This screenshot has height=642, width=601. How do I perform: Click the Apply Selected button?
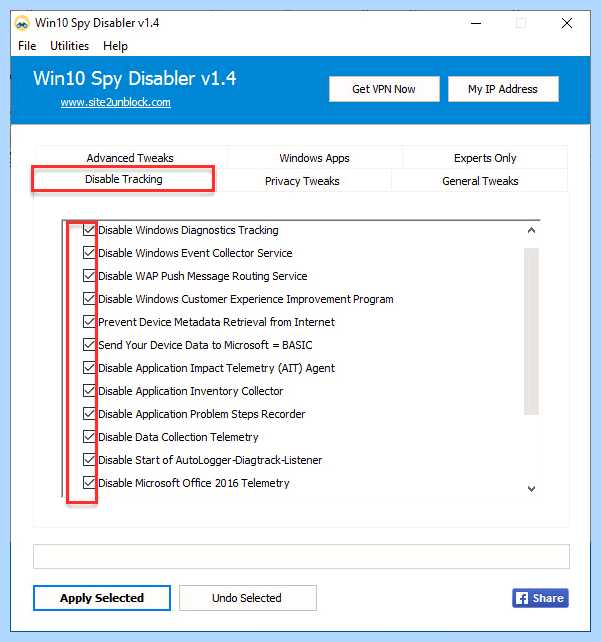click(x=102, y=598)
